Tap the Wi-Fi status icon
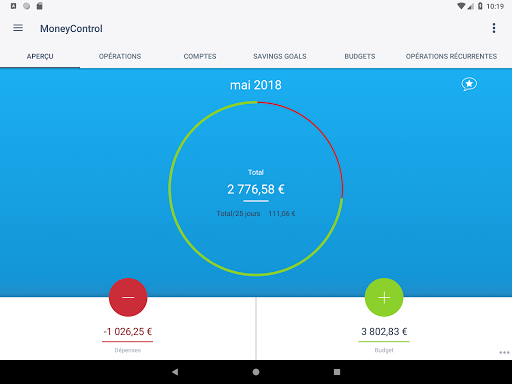 (461, 6)
